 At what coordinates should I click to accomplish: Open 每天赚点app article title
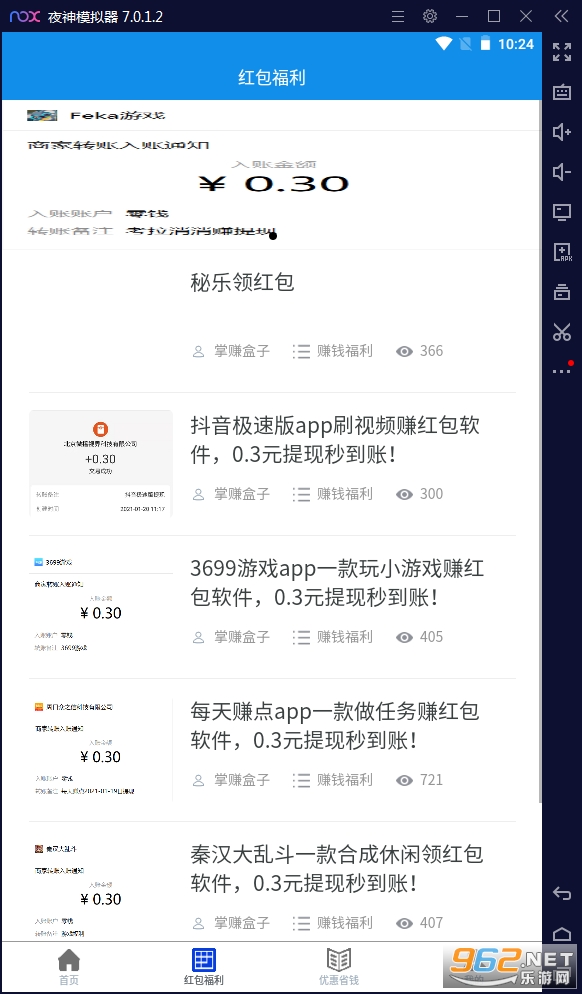tap(335, 725)
